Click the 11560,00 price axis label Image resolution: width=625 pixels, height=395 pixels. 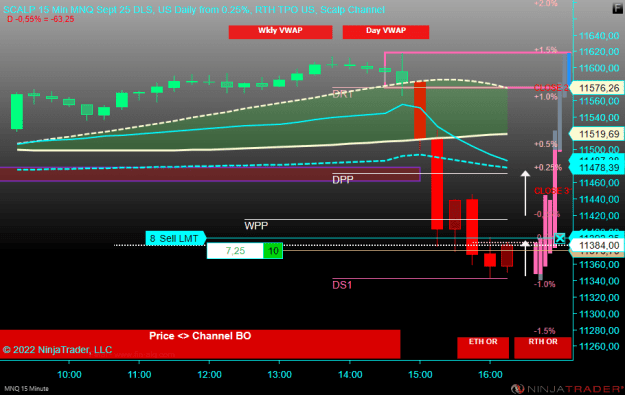599,101
